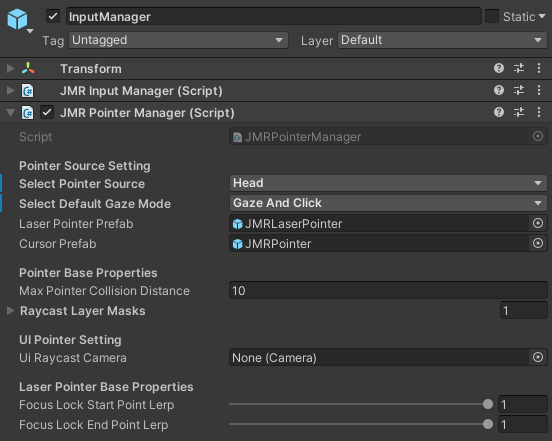This screenshot has width=552, height=441.
Task: Open Select Pointer Source dropdown
Action: pyautogui.click(x=388, y=183)
